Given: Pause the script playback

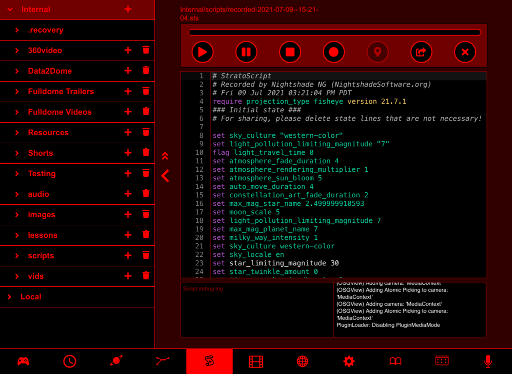Looking at the screenshot, I should point(246,52).
